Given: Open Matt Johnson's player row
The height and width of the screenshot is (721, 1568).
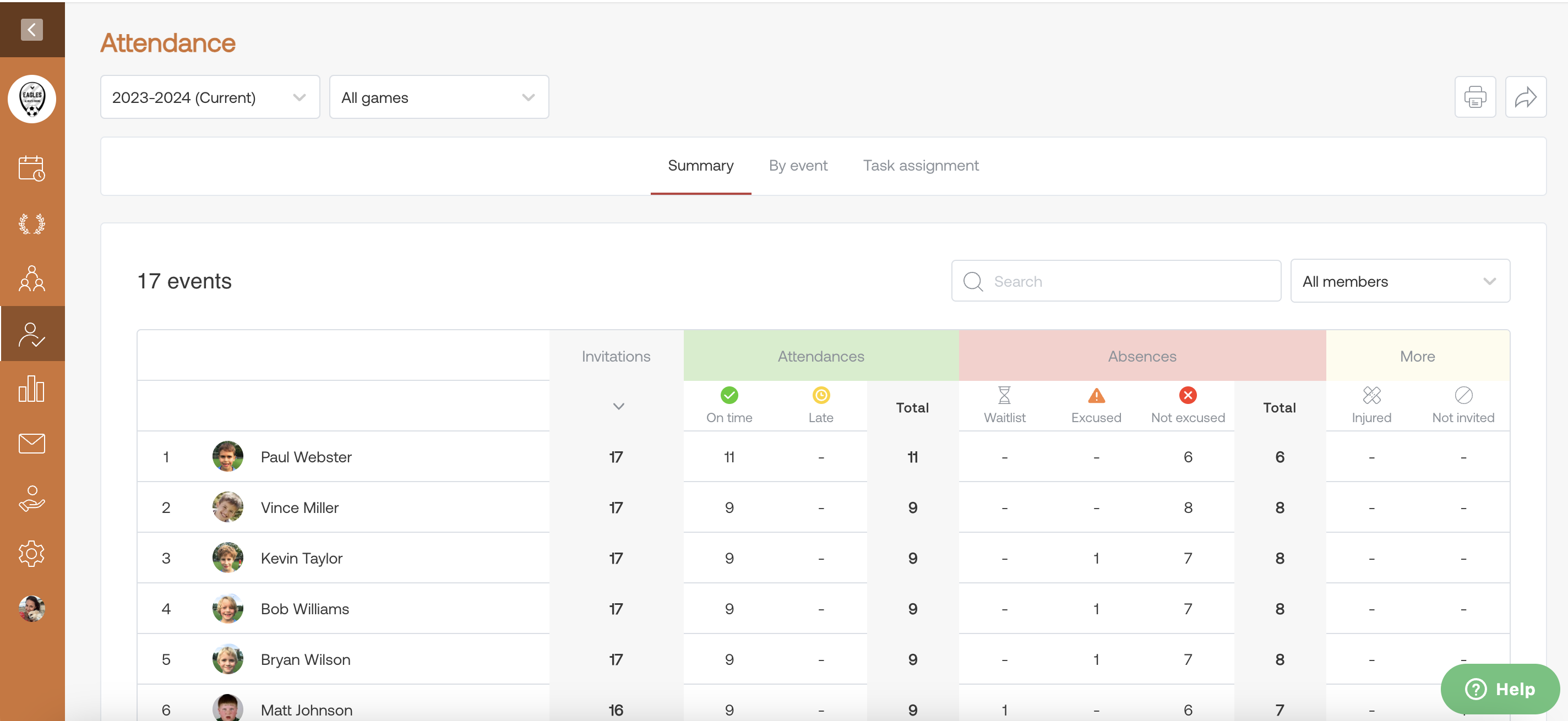Looking at the screenshot, I should click(823, 703).
